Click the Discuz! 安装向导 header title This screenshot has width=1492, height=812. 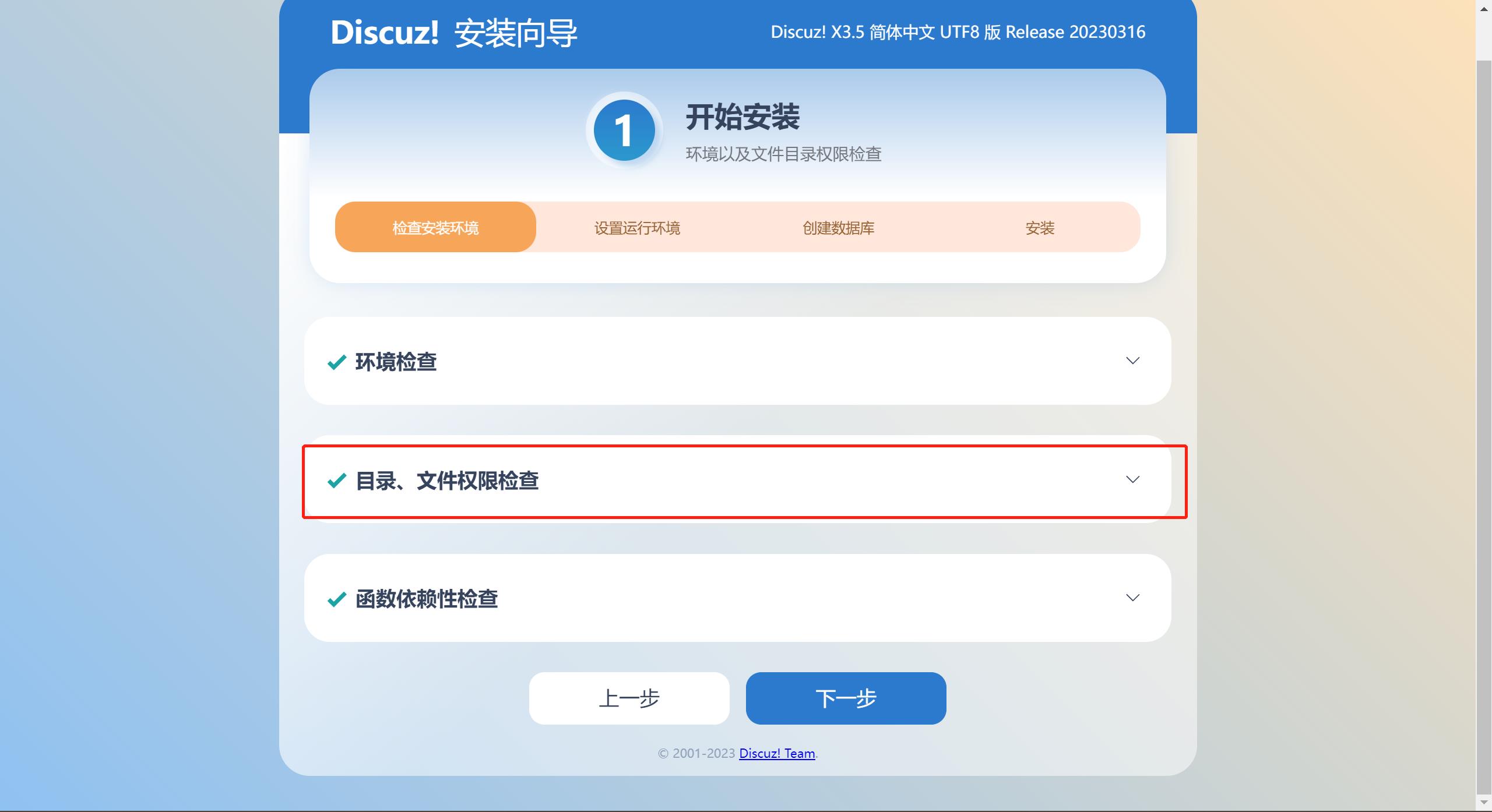[x=454, y=33]
